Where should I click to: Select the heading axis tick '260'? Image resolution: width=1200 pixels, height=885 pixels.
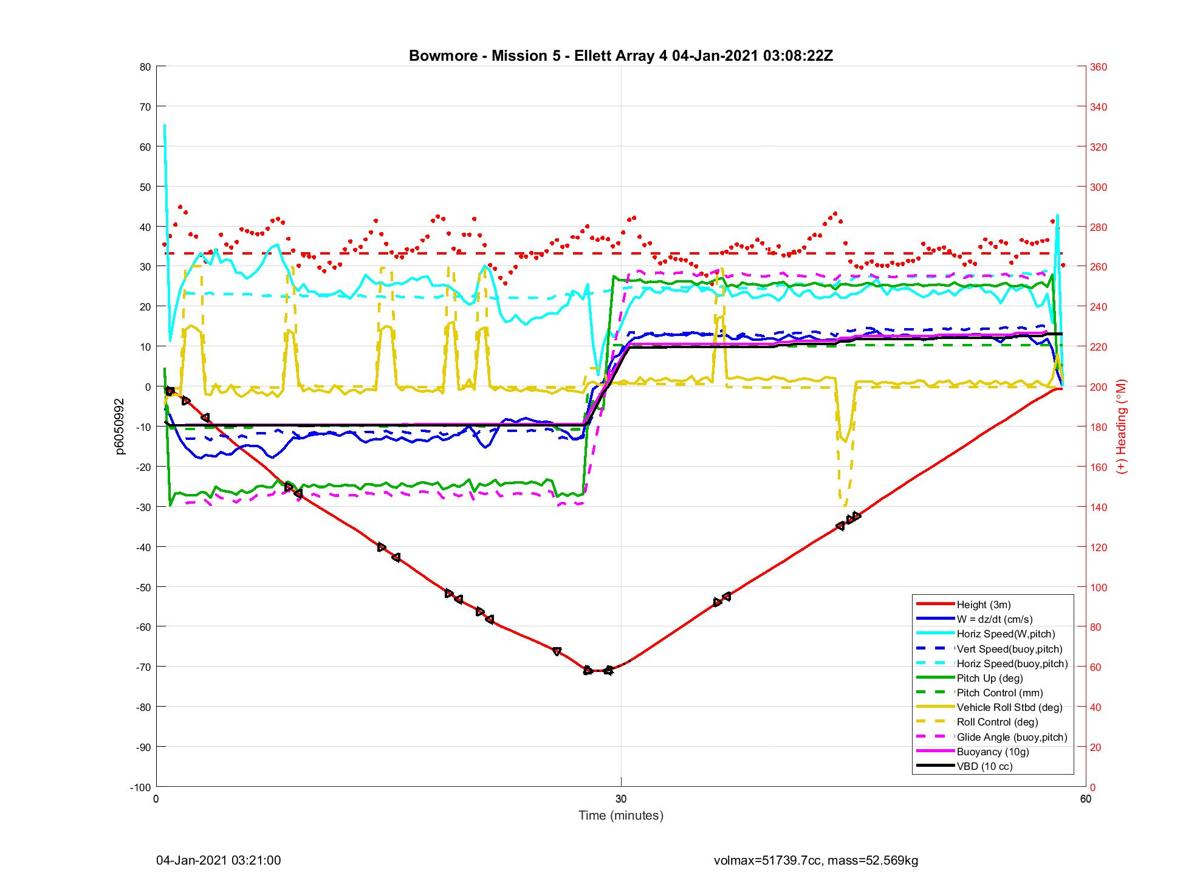[1099, 267]
